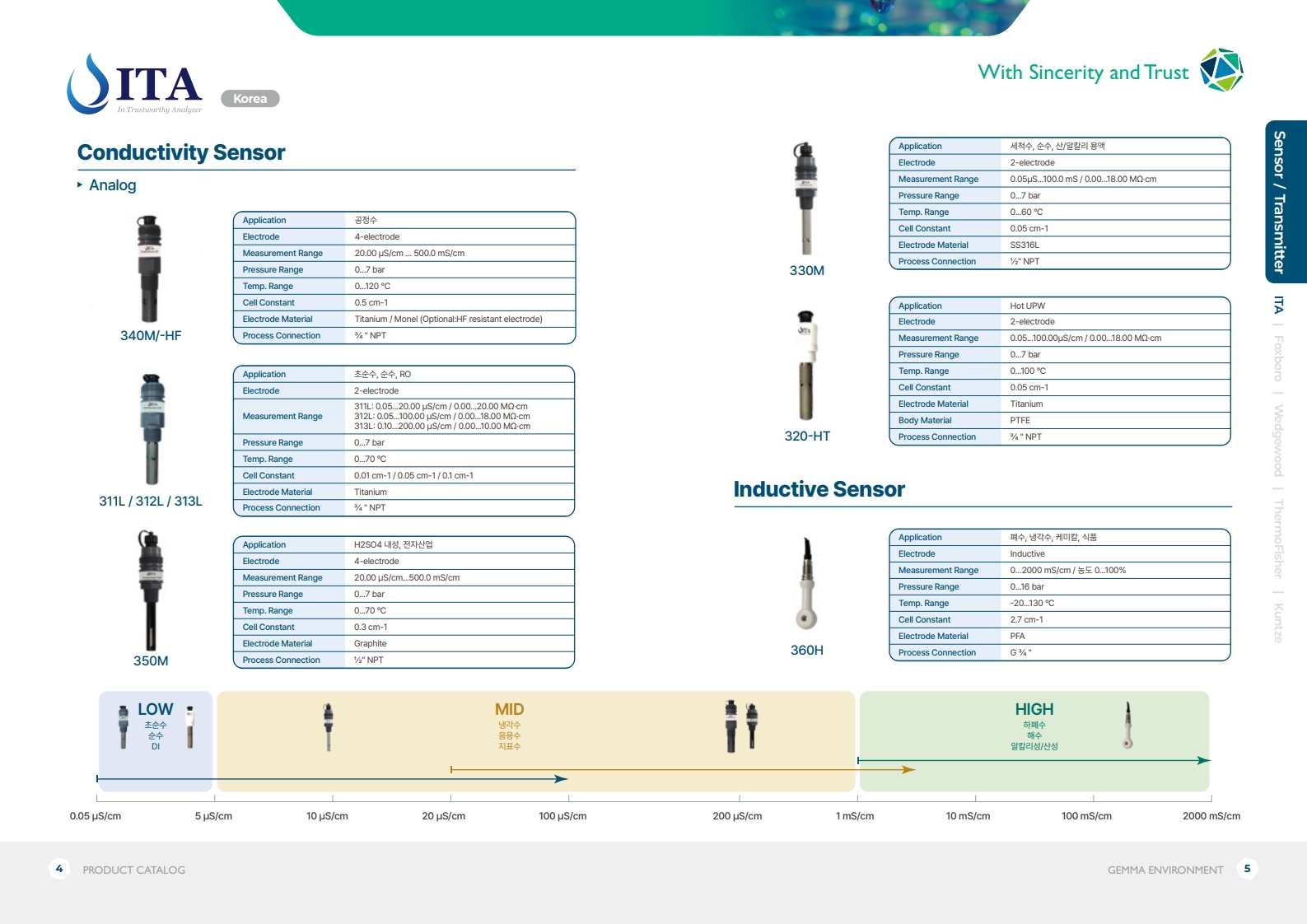Click the GEMMA ENVIRONMENT footer text
Screen dimensions: 1307x924
(x=1165, y=870)
